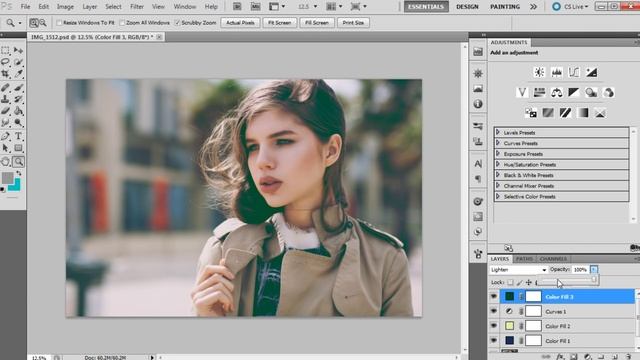This screenshot has width=640, height=360.
Task: Add a Levels adjustment
Action: [x=556, y=72]
